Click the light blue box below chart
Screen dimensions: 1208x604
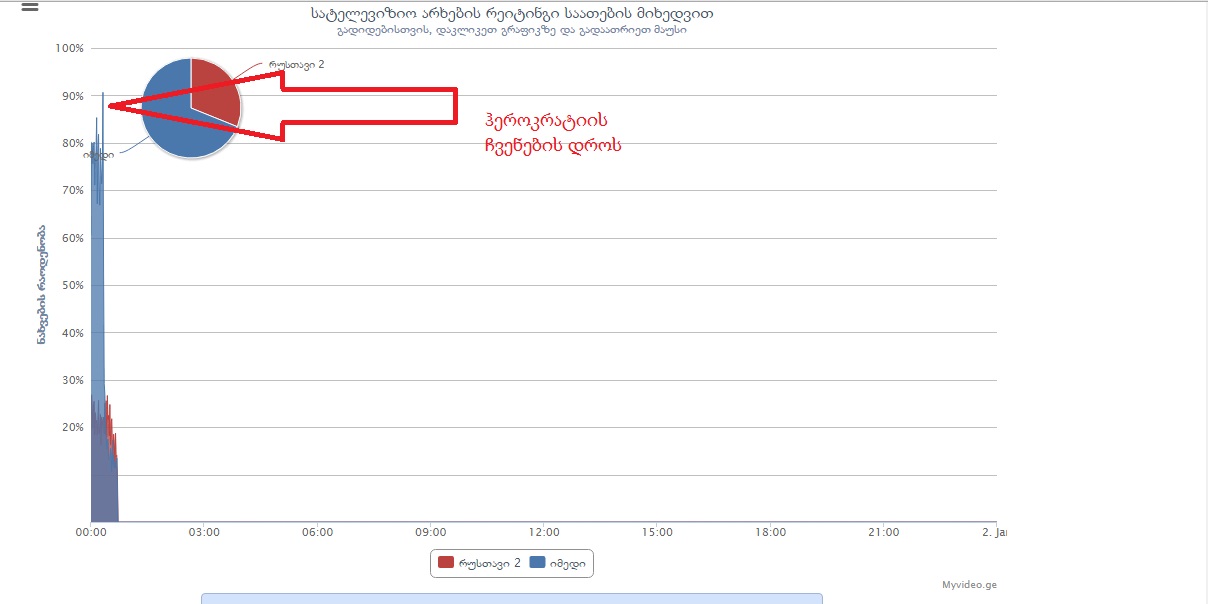(x=512, y=598)
